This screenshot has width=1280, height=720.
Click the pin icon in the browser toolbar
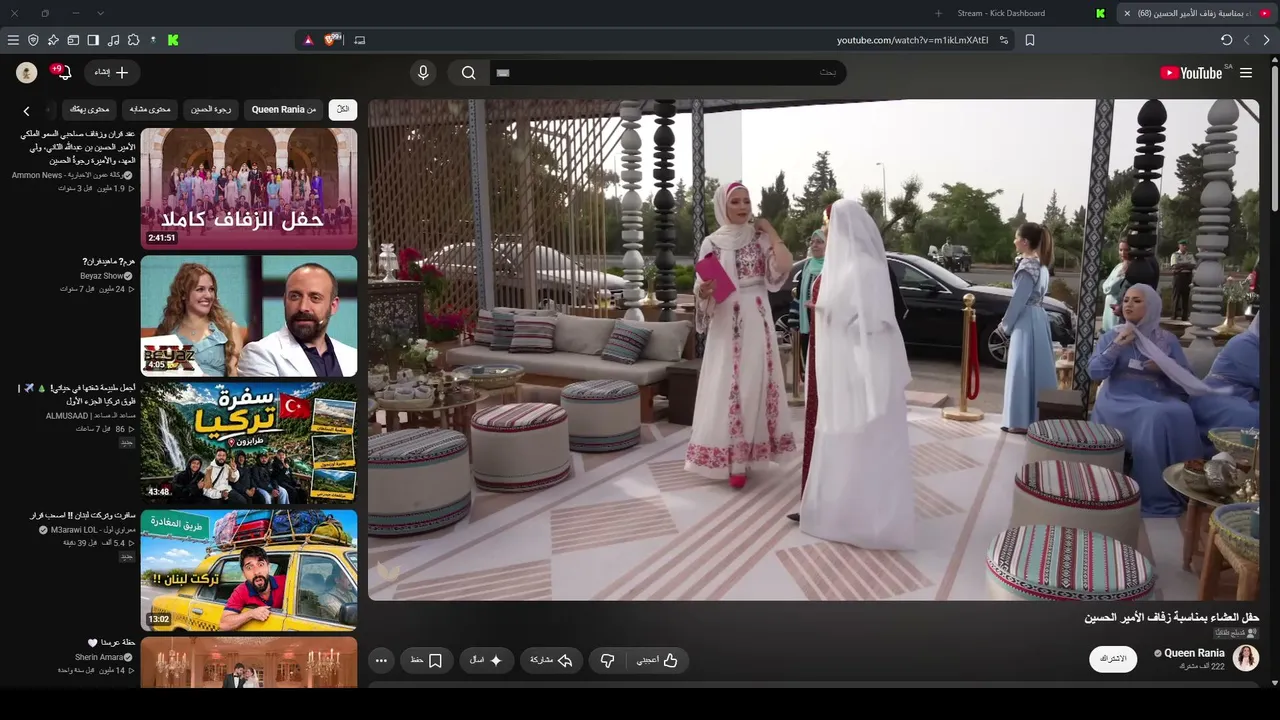click(53, 40)
